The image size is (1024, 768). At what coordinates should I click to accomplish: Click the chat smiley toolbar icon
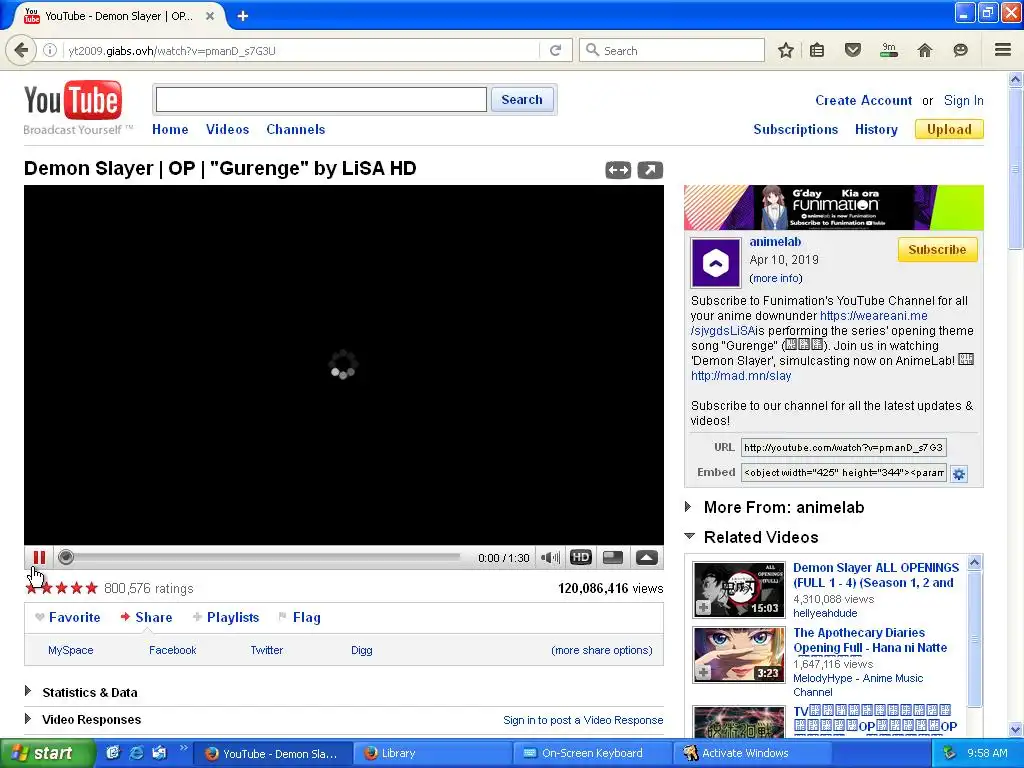click(960, 50)
